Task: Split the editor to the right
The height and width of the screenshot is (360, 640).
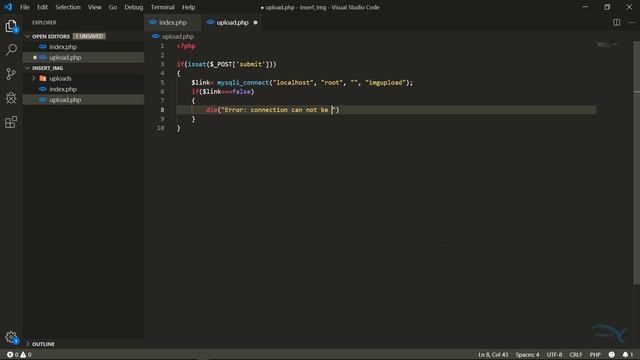Action: coord(616,22)
